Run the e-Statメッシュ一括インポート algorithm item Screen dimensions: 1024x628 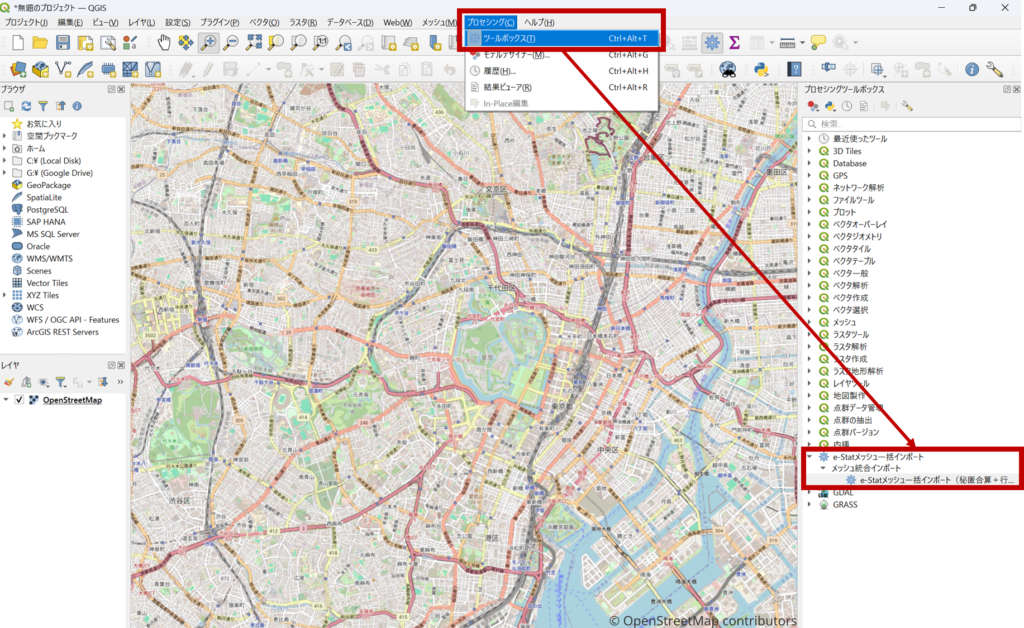point(930,480)
